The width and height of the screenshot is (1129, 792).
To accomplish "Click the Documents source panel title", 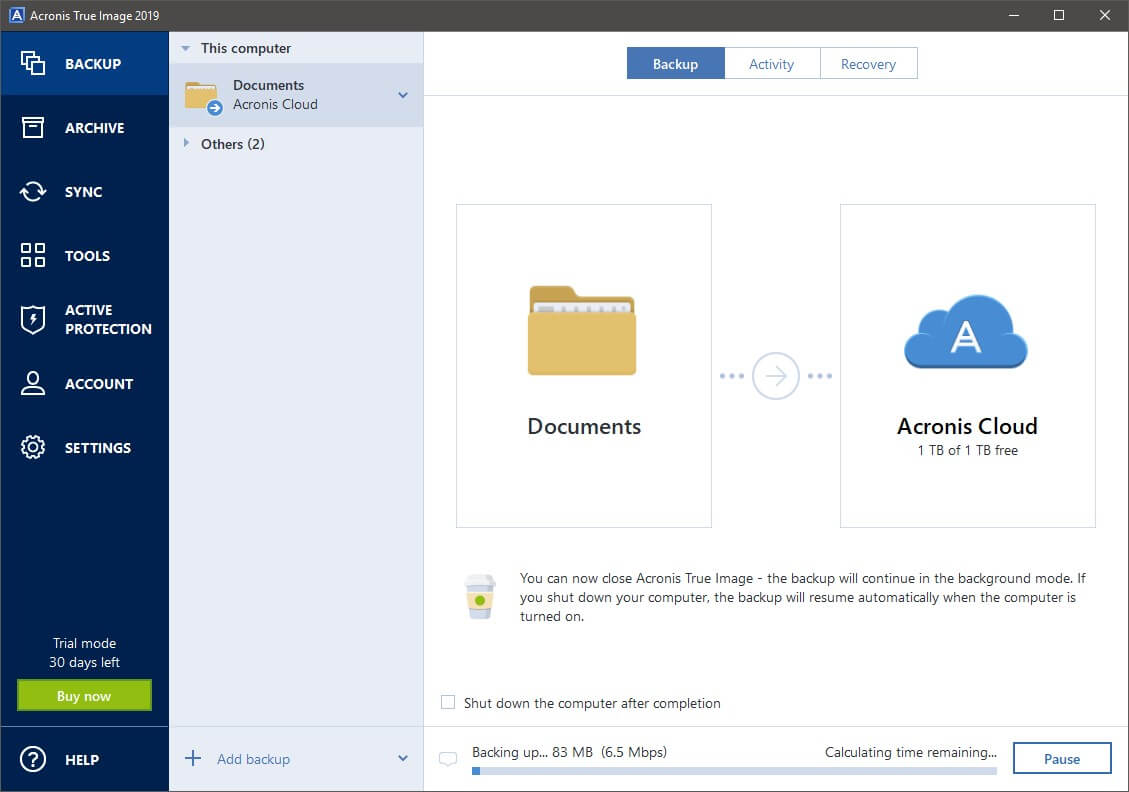I will pos(584,426).
